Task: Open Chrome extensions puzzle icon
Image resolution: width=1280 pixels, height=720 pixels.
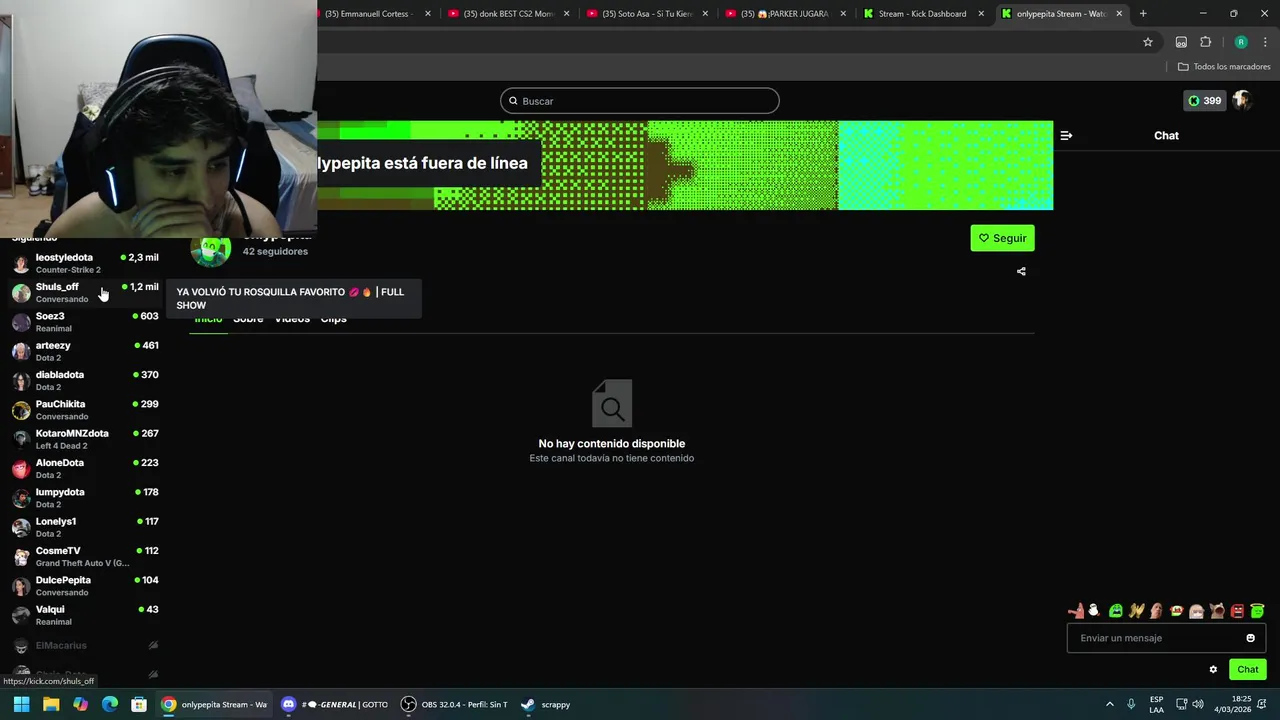Action: pos(1205,42)
